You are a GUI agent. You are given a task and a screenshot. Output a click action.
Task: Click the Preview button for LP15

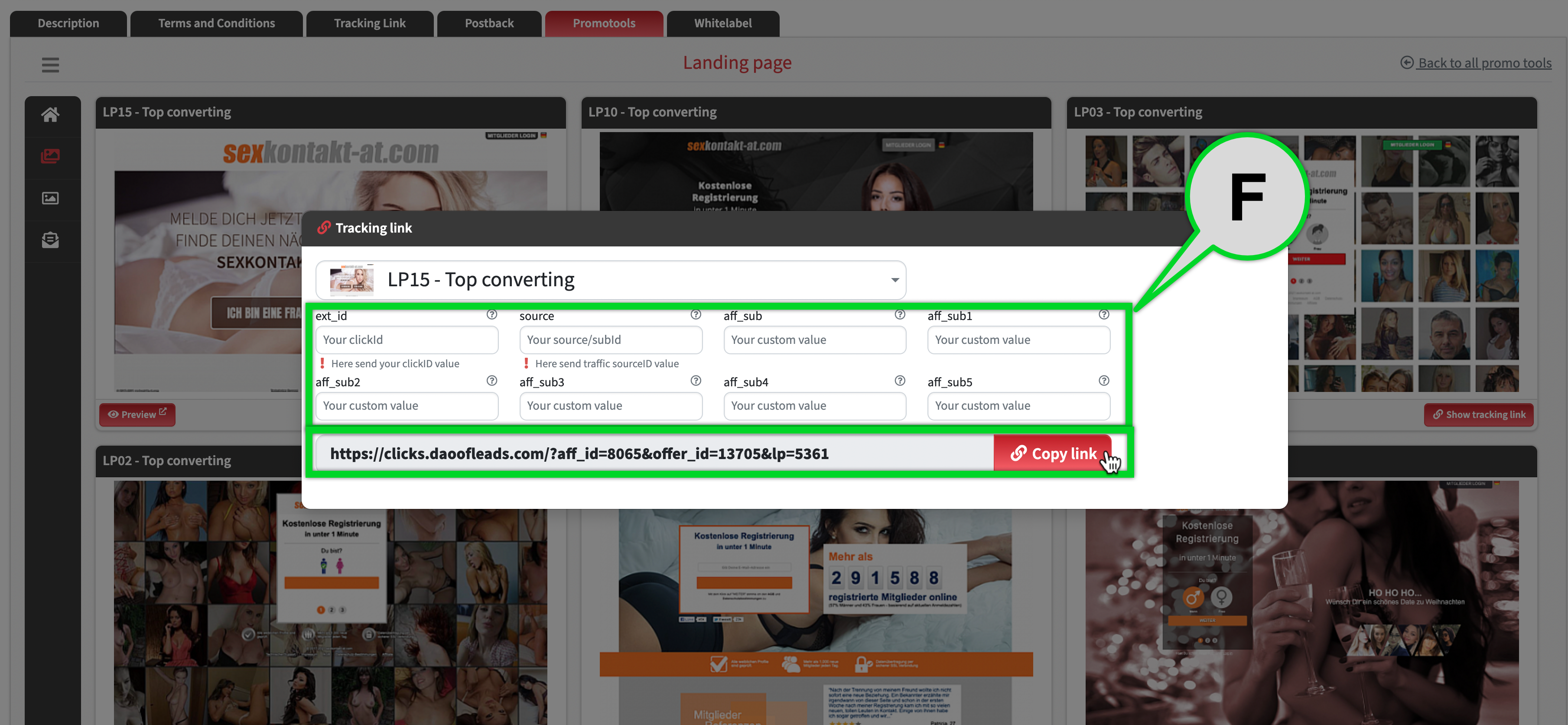tap(137, 414)
